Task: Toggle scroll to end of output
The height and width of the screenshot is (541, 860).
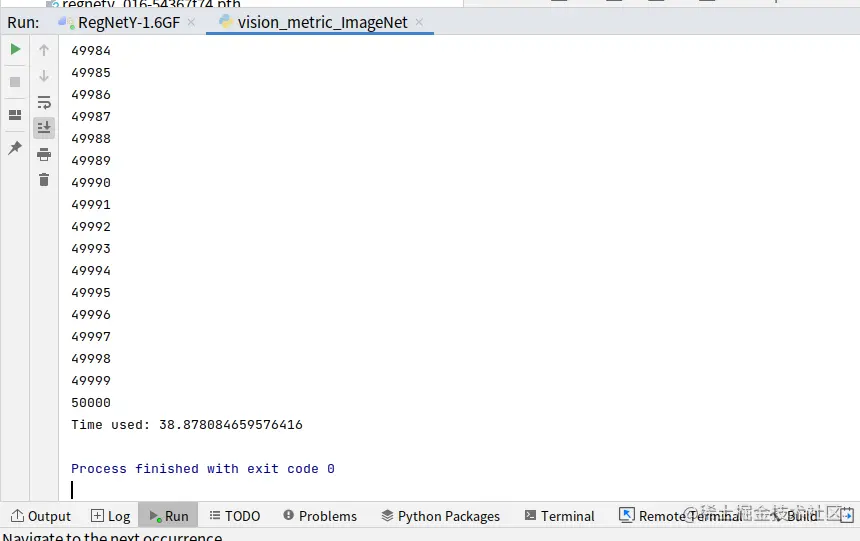Action: click(x=44, y=128)
